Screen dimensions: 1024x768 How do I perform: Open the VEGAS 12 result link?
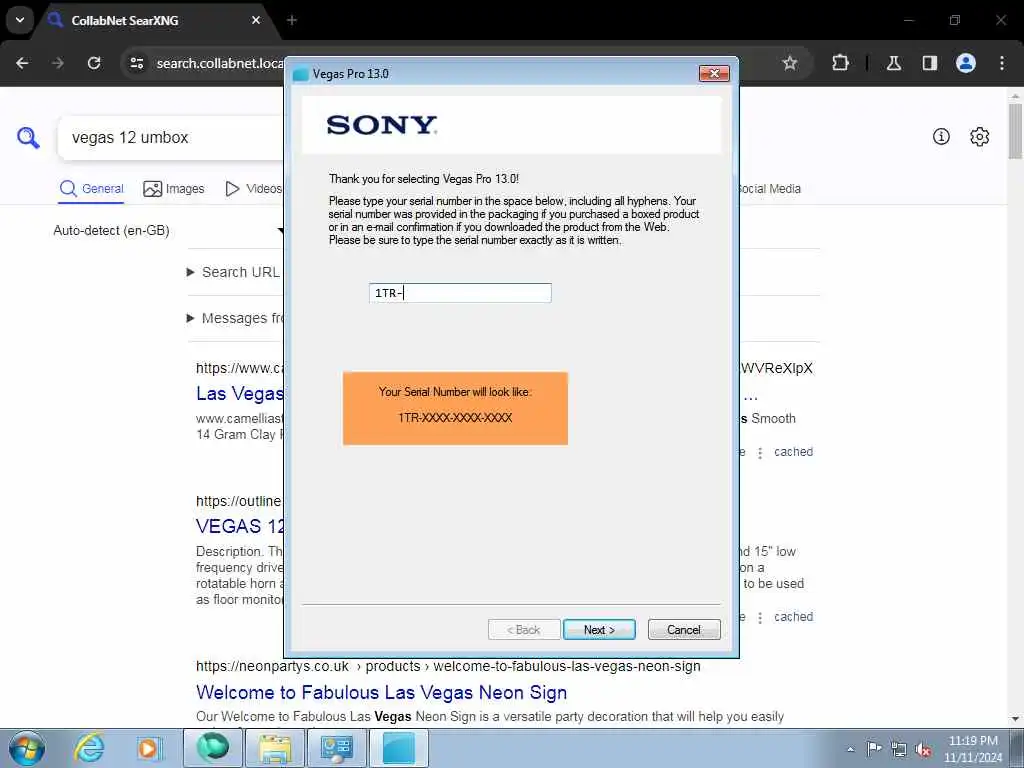240,526
